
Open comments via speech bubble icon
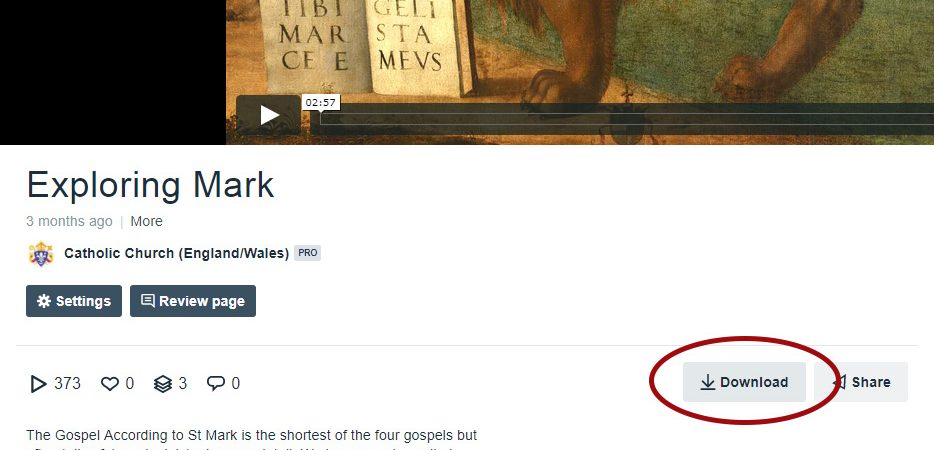coord(216,383)
